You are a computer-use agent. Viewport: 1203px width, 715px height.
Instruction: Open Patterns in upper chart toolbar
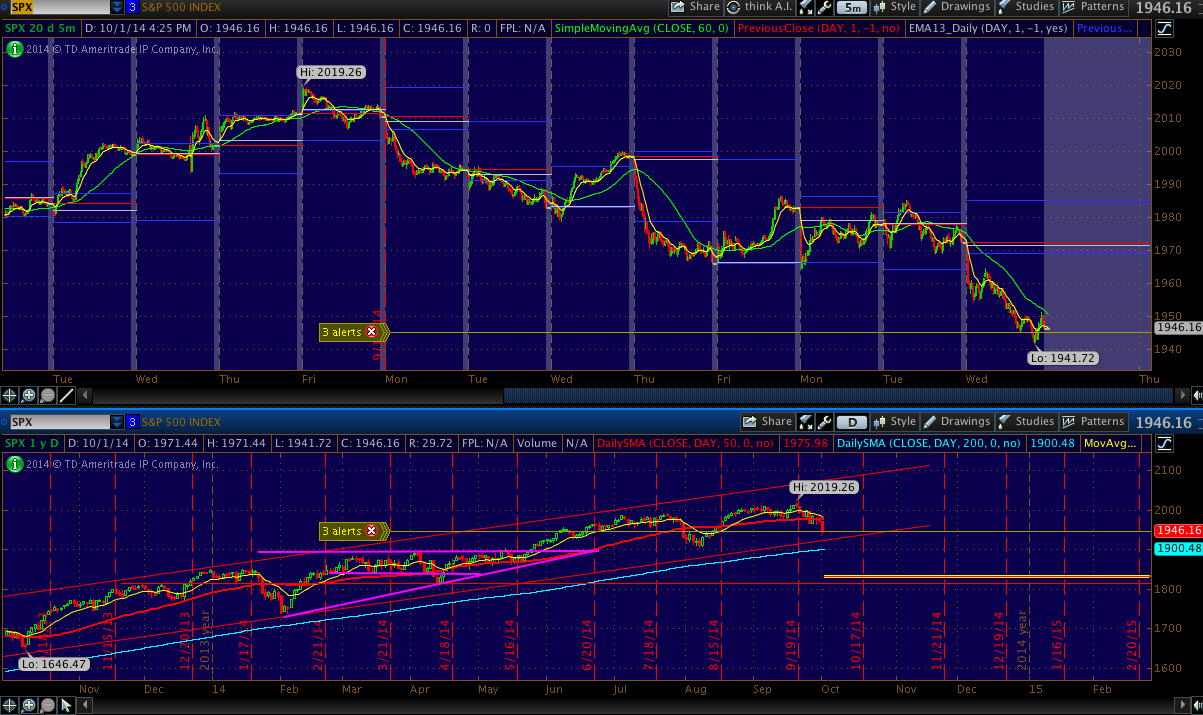[x=1092, y=7]
